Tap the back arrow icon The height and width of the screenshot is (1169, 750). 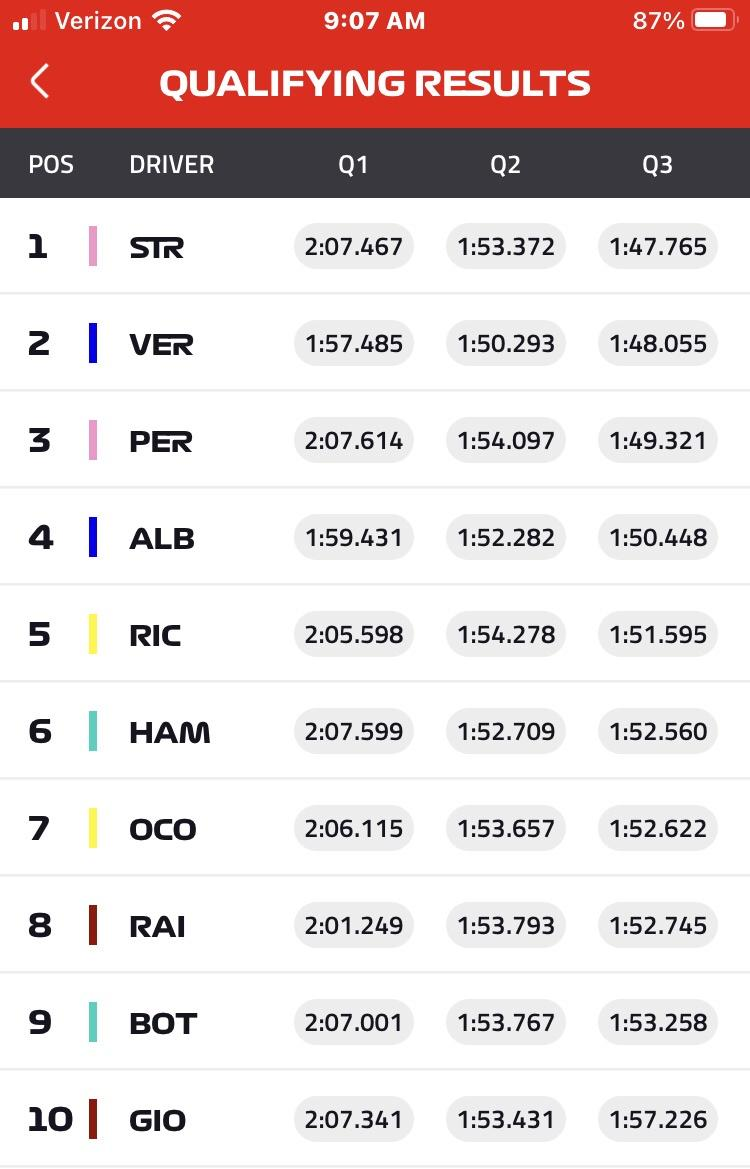tap(40, 81)
